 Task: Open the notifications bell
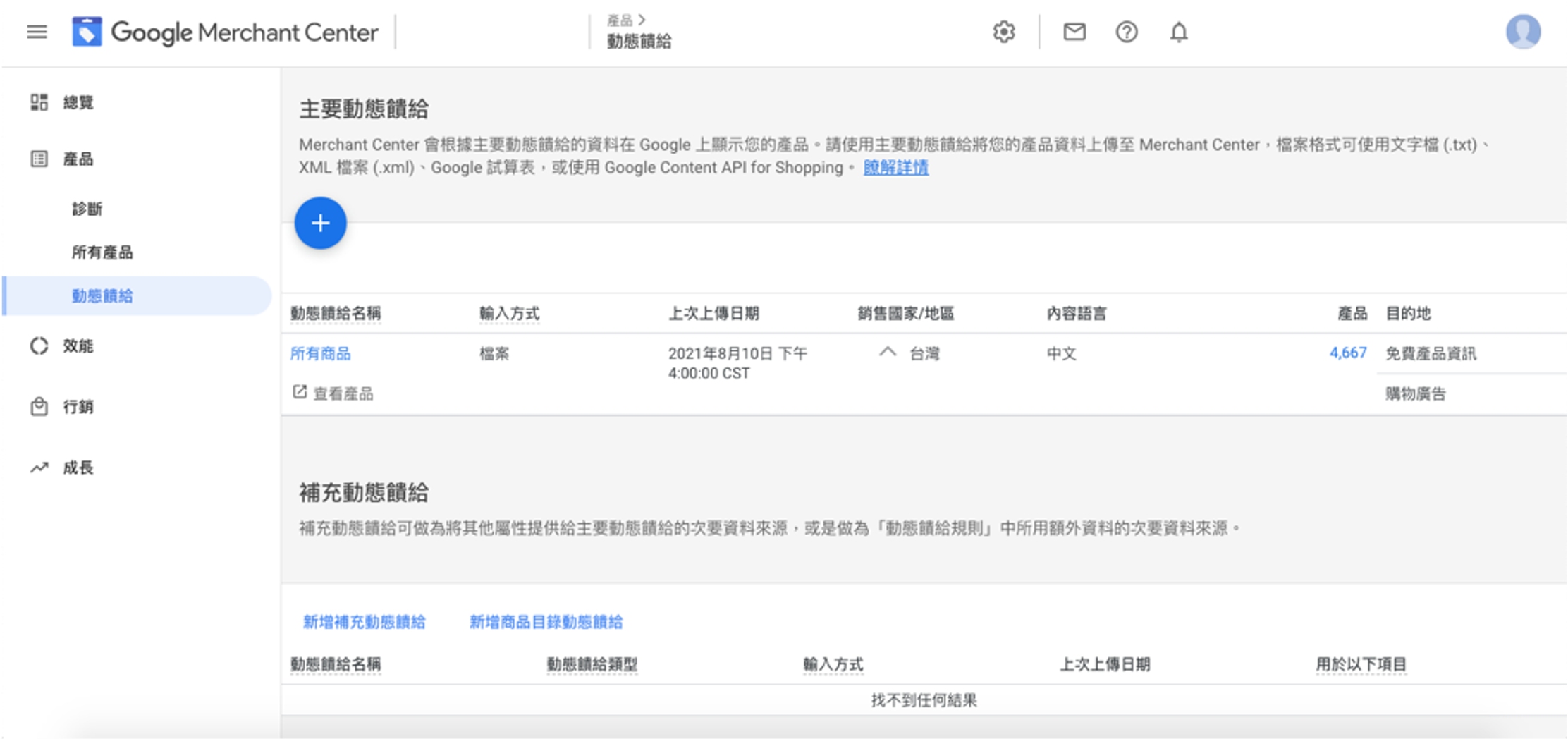pos(1179,32)
